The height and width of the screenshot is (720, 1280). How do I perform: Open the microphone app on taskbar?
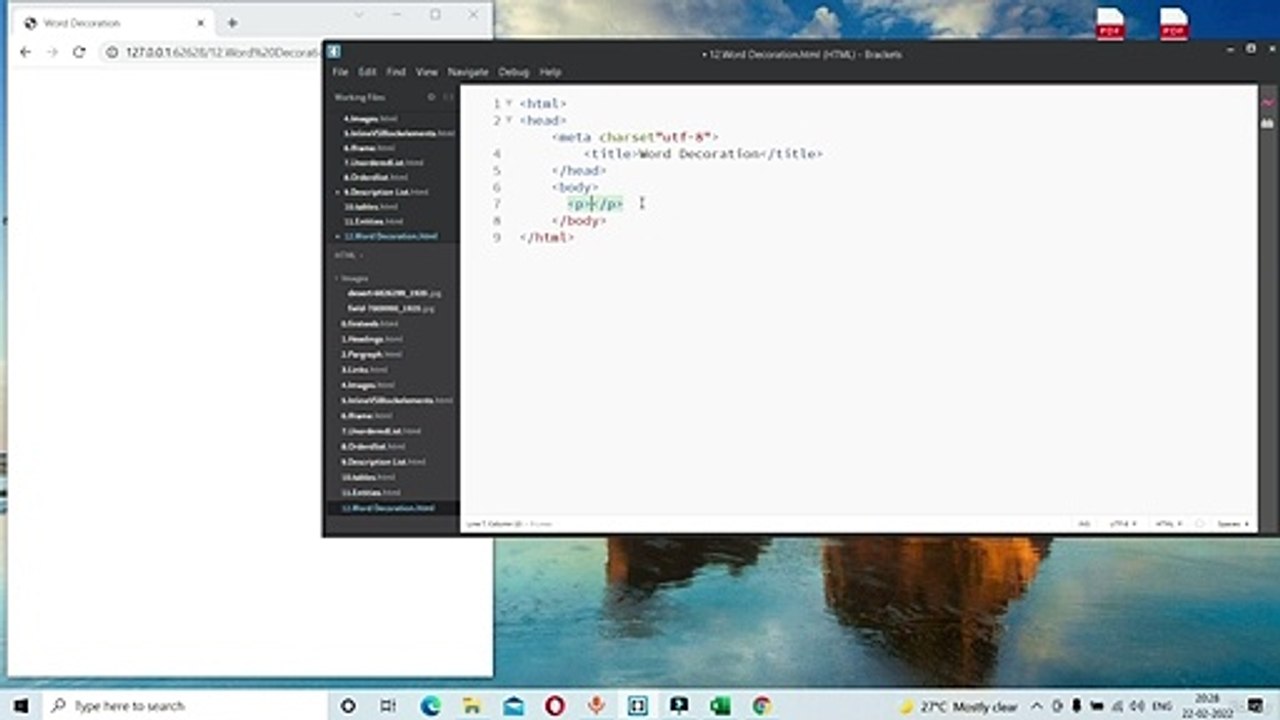tap(596, 706)
